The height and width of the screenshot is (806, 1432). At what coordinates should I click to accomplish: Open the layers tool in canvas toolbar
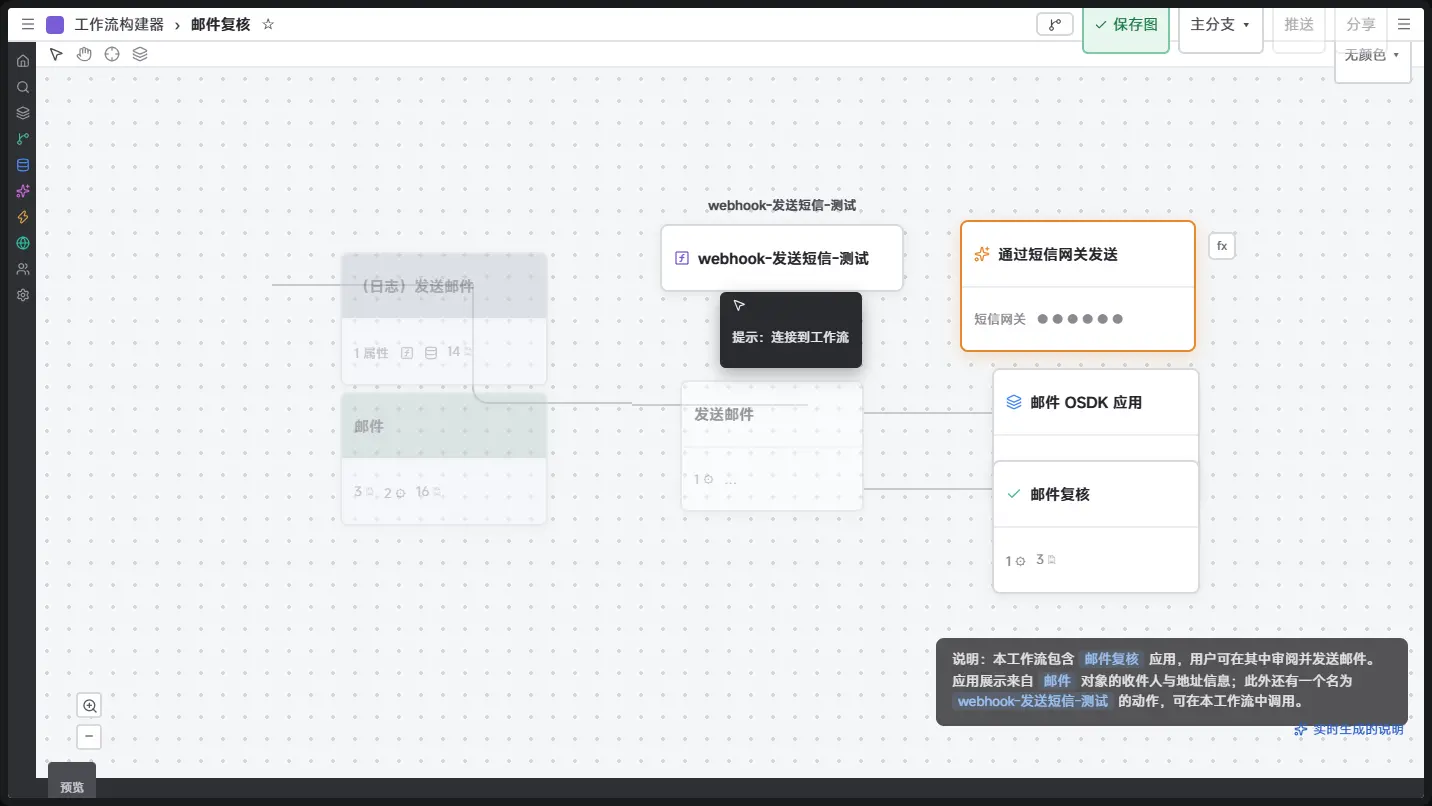pos(140,54)
